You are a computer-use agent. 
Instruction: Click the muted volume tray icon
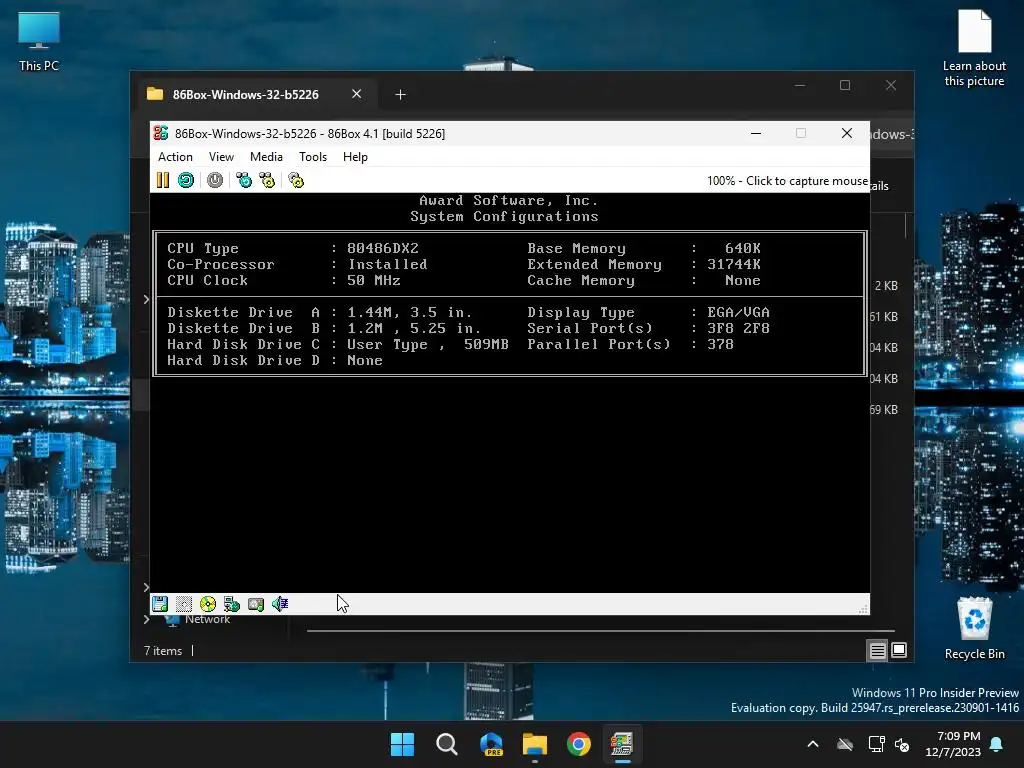coord(902,744)
